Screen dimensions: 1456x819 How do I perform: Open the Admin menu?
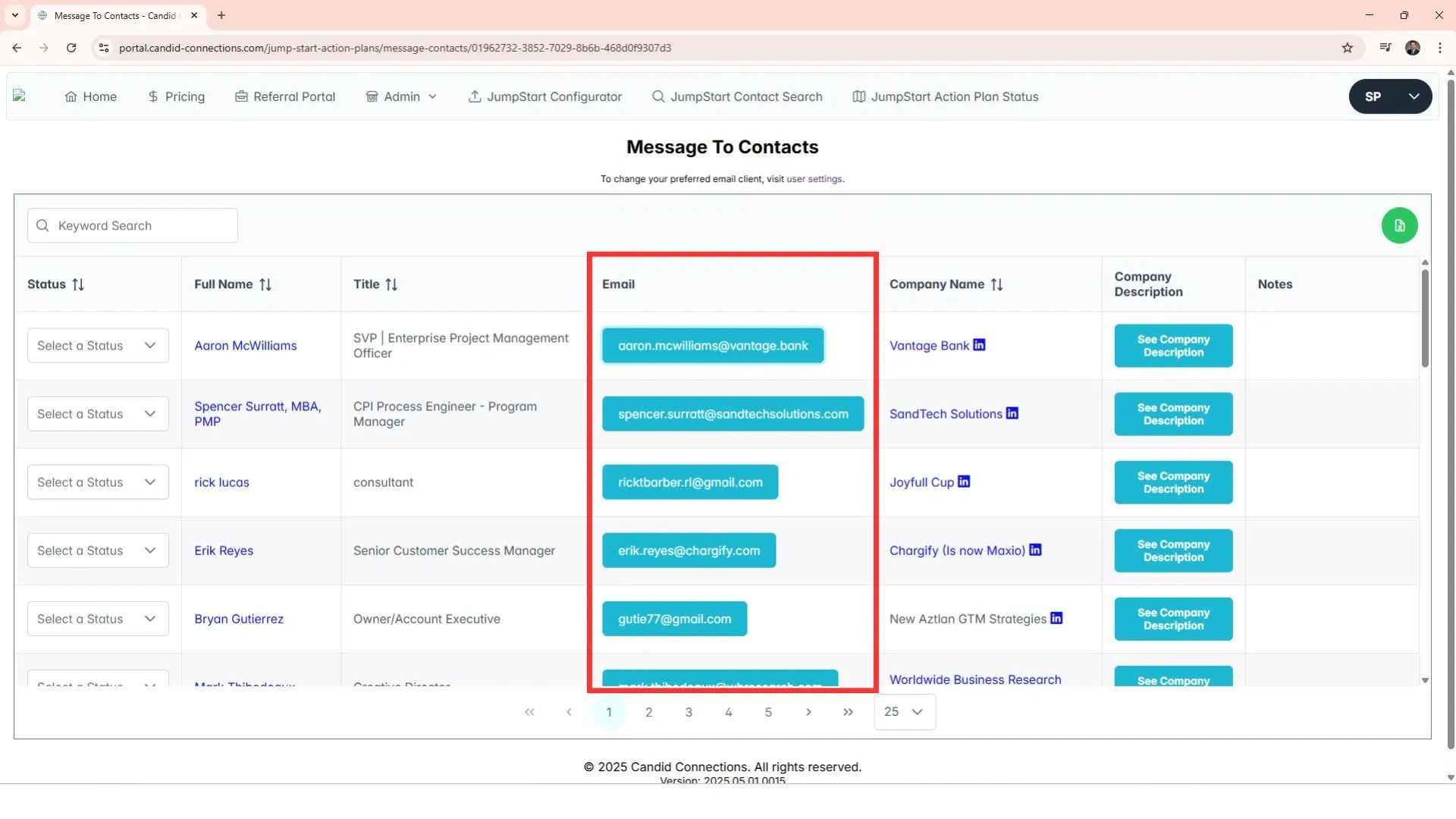pyautogui.click(x=402, y=96)
